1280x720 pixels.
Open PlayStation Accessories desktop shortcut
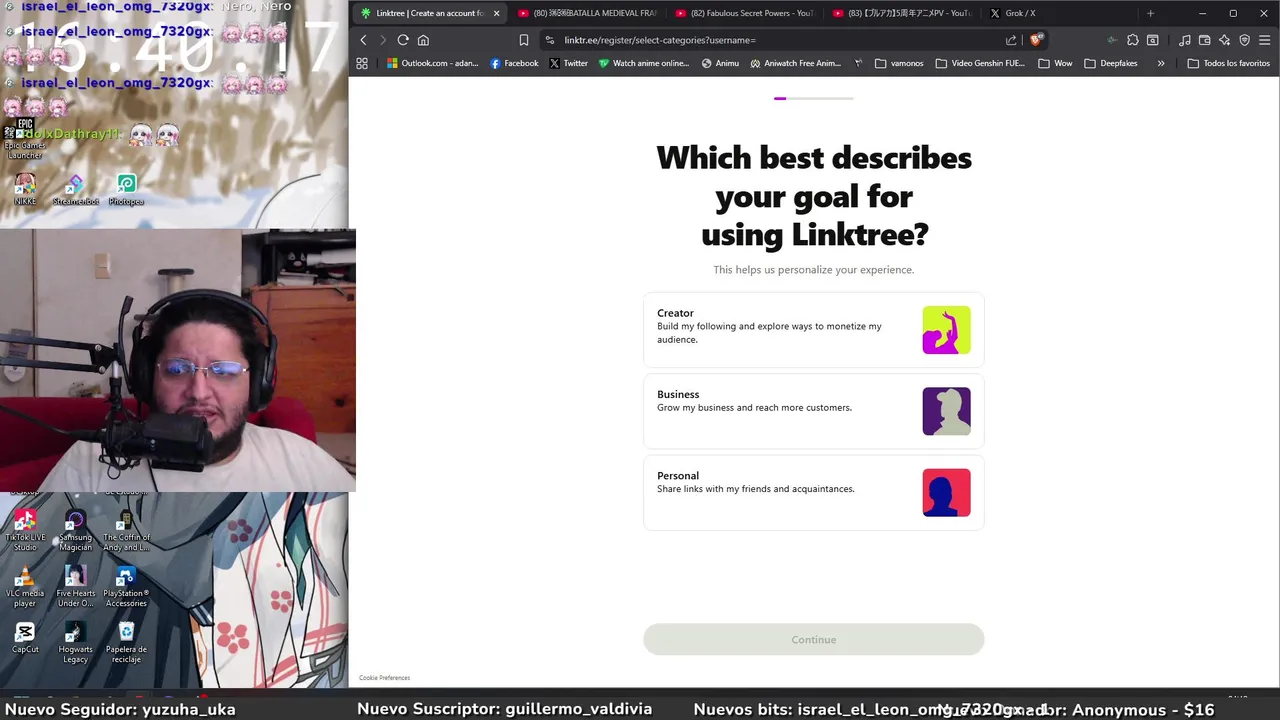126,586
